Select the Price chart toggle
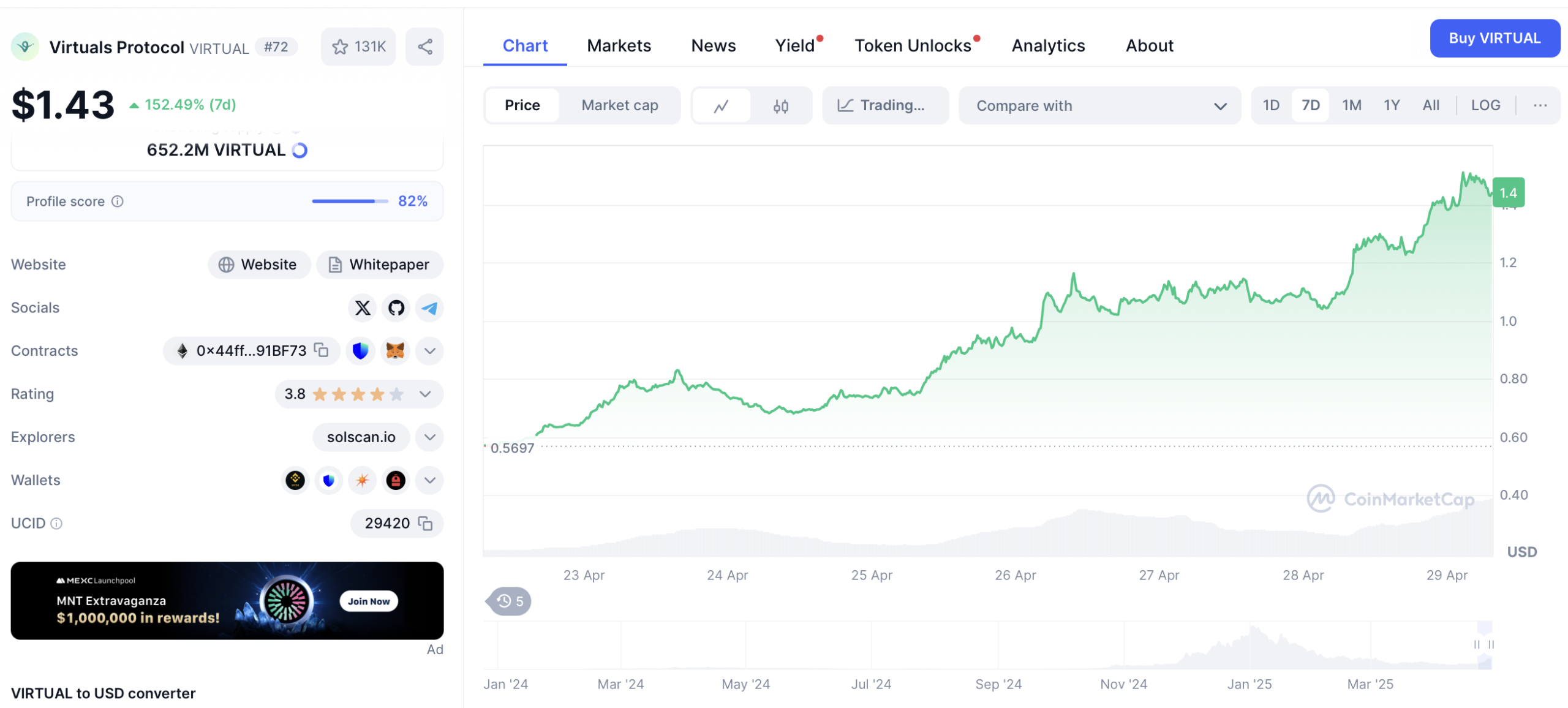The image size is (1568, 708). coord(522,105)
